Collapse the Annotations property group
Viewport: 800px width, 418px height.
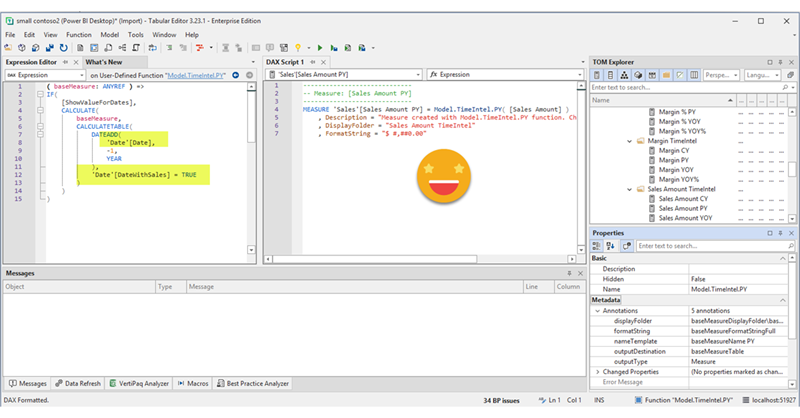tap(597, 311)
